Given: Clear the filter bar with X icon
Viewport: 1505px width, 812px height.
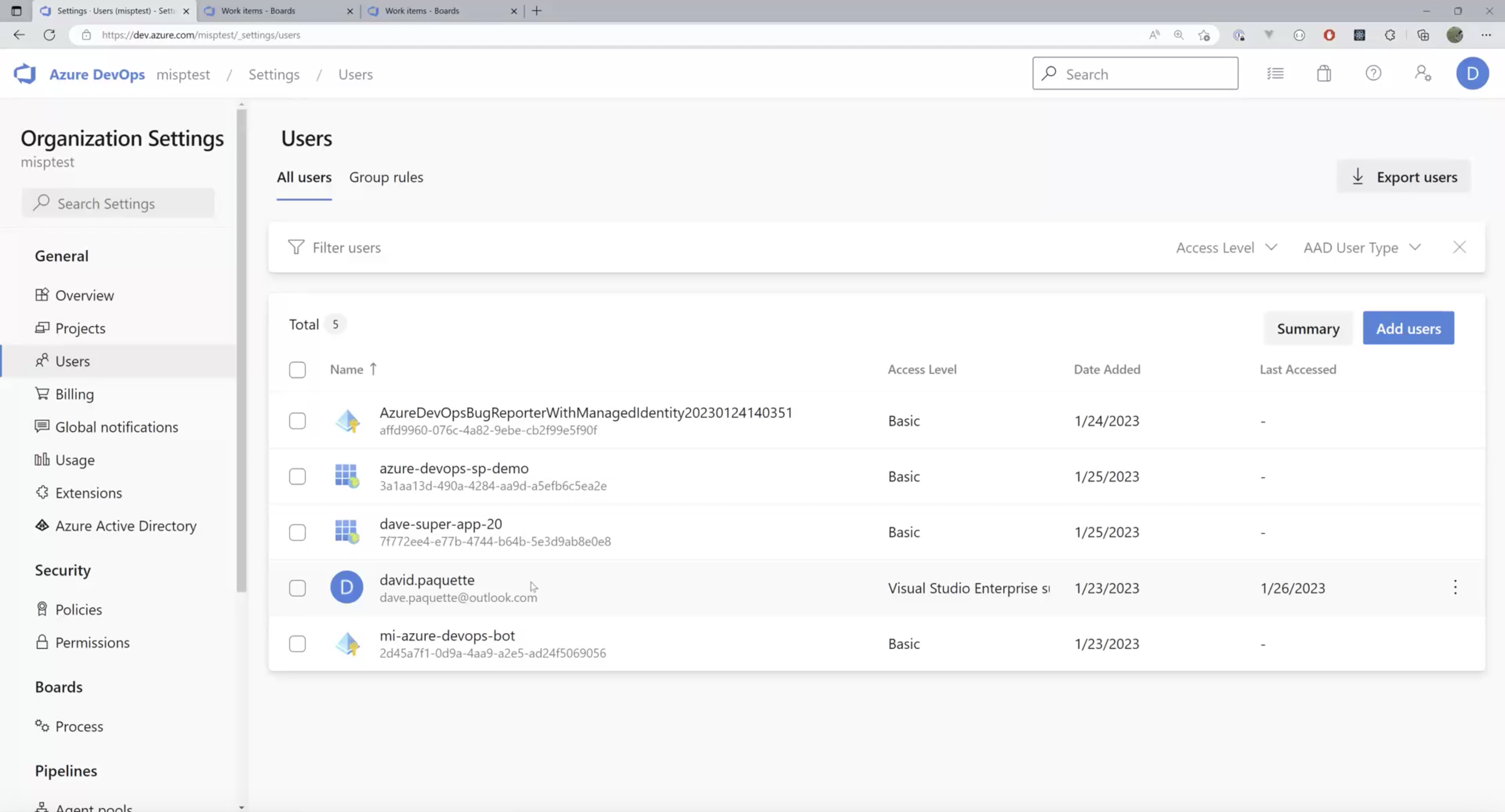Looking at the screenshot, I should pyautogui.click(x=1459, y=247).
